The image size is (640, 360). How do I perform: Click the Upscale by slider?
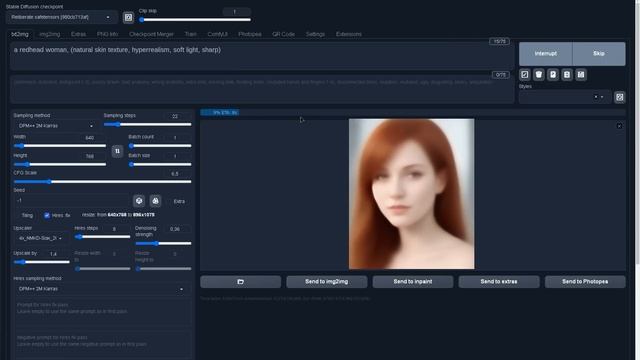pos(42,262)
